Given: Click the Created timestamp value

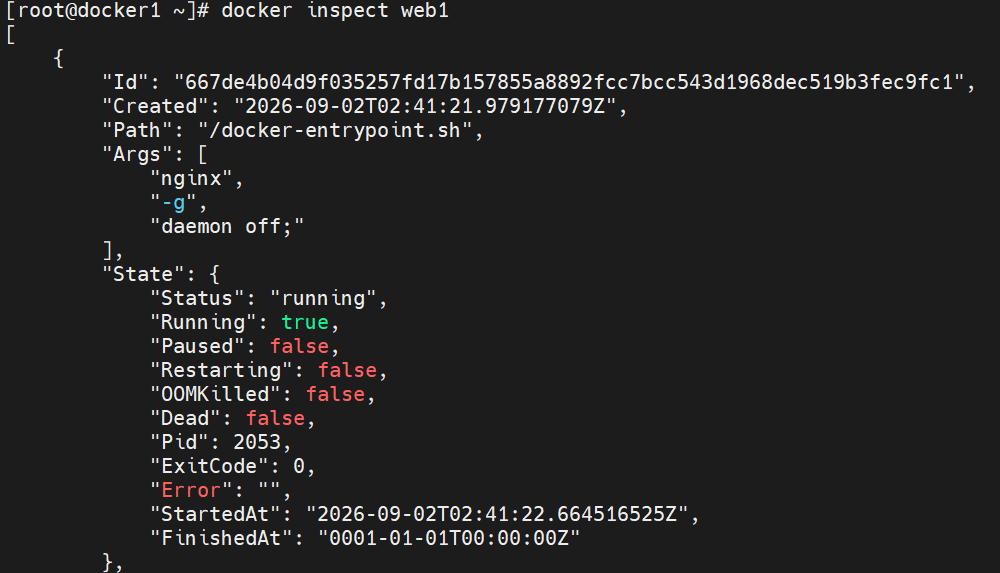Looking at the screenshot, I should (425, 106).
